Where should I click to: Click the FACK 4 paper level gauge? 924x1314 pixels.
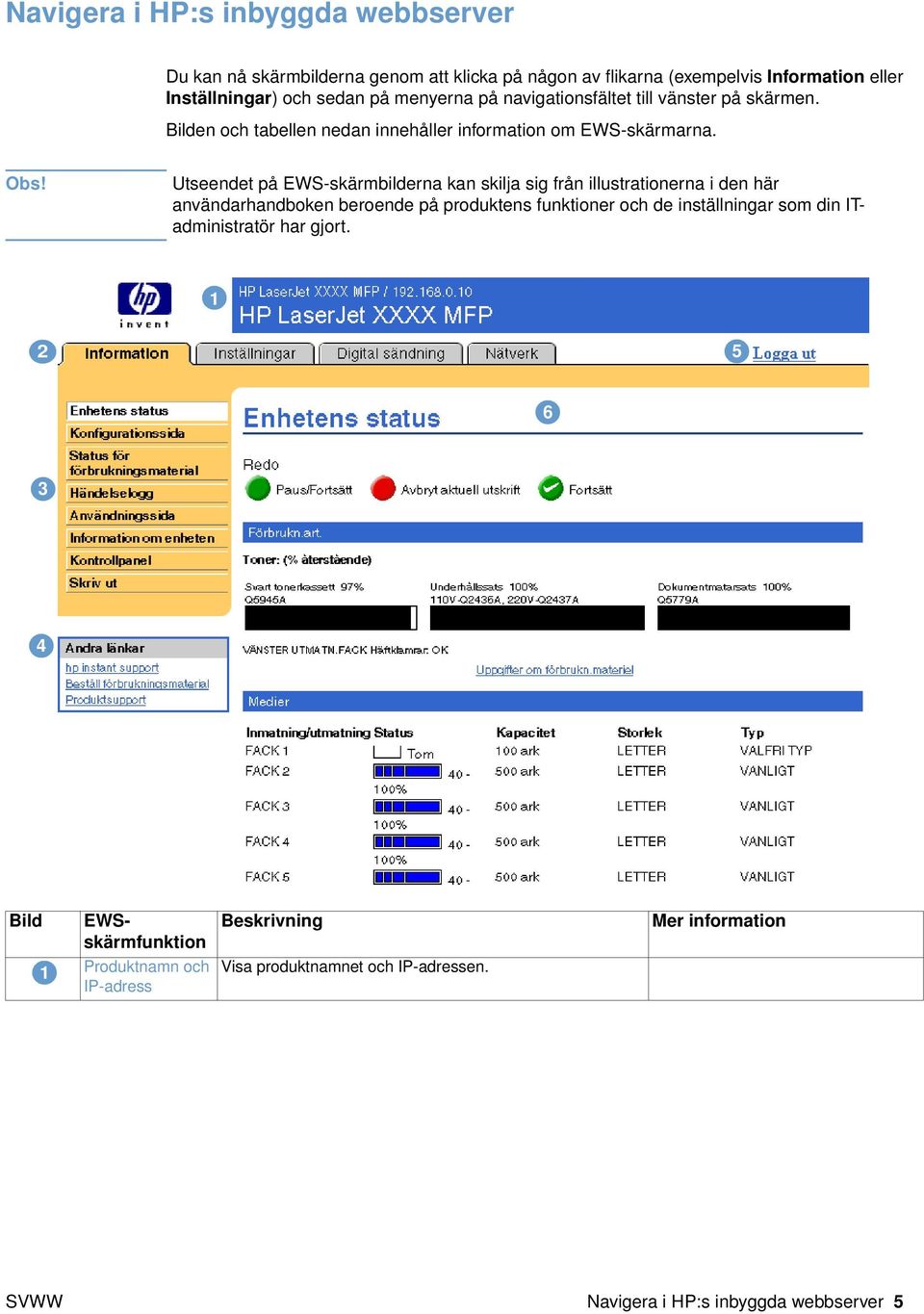tap(407, 842)
